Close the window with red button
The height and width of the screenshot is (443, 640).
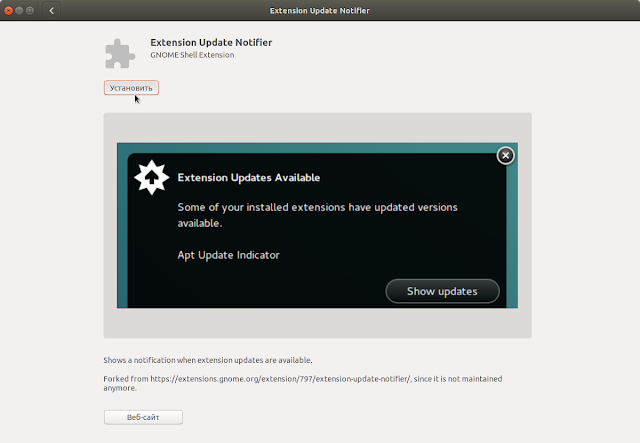tap(8, 11)
